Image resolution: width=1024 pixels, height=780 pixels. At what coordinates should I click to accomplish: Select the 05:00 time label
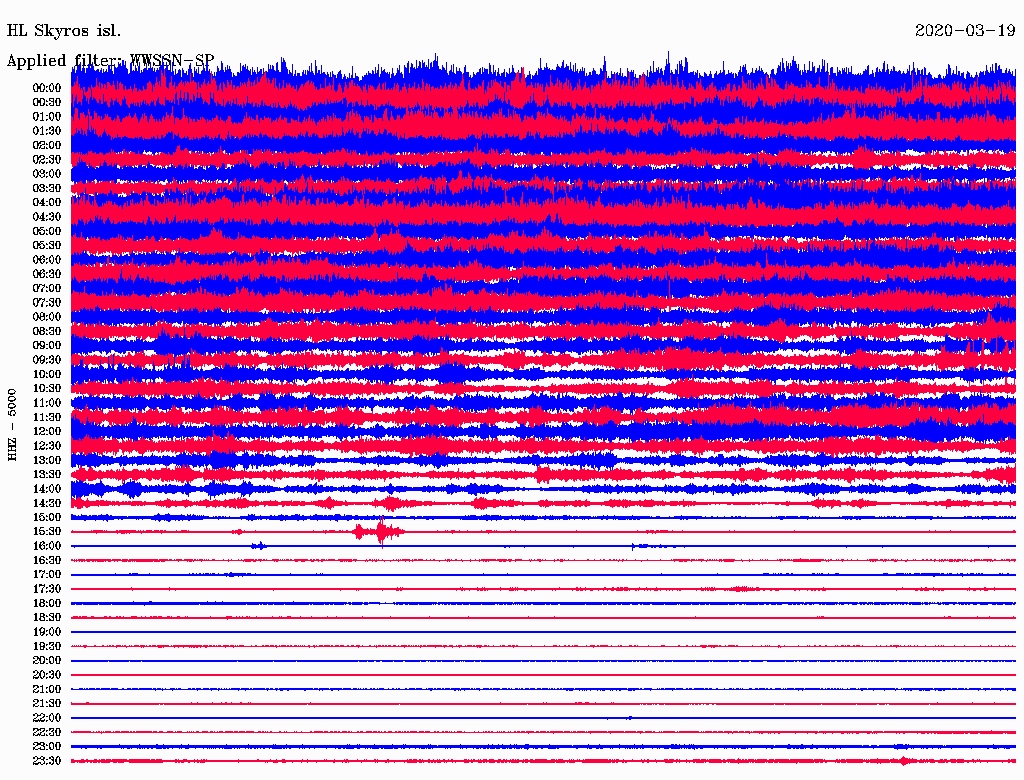47,231
